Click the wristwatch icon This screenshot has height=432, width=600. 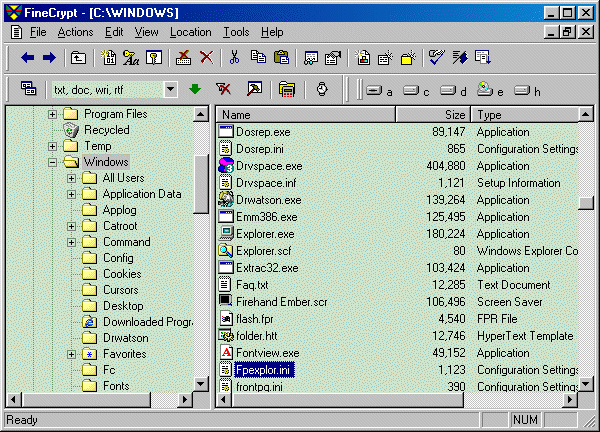[322, 89]
